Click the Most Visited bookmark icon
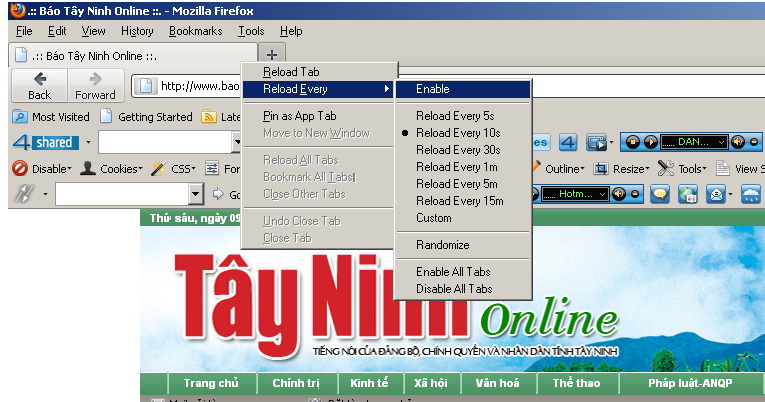Image resolution: width=765 pixels, height=402 pixels. [x=20, y=117]
